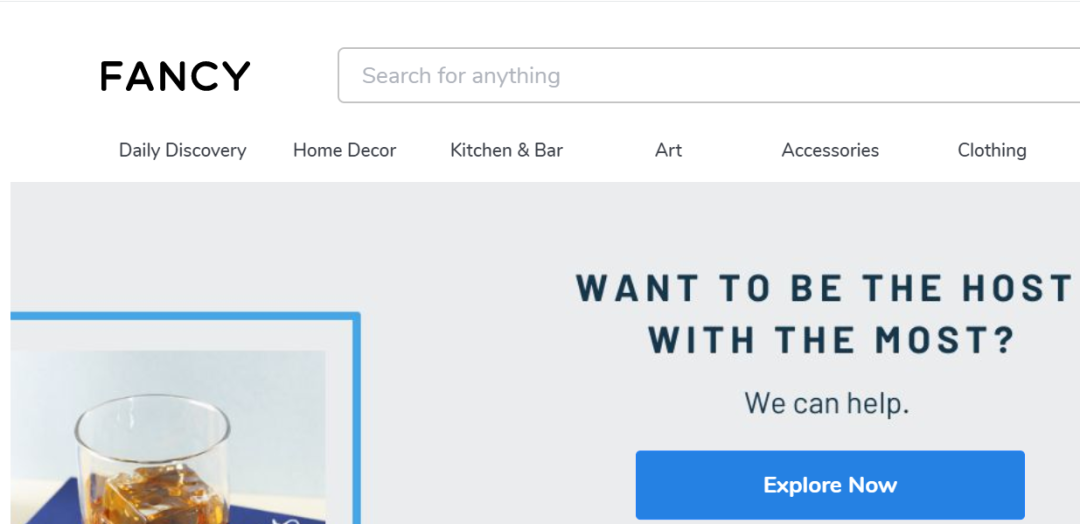Click the whiskey glass photo
Viewport: 1080px width, 524px height.
click(x=168, y=437)
